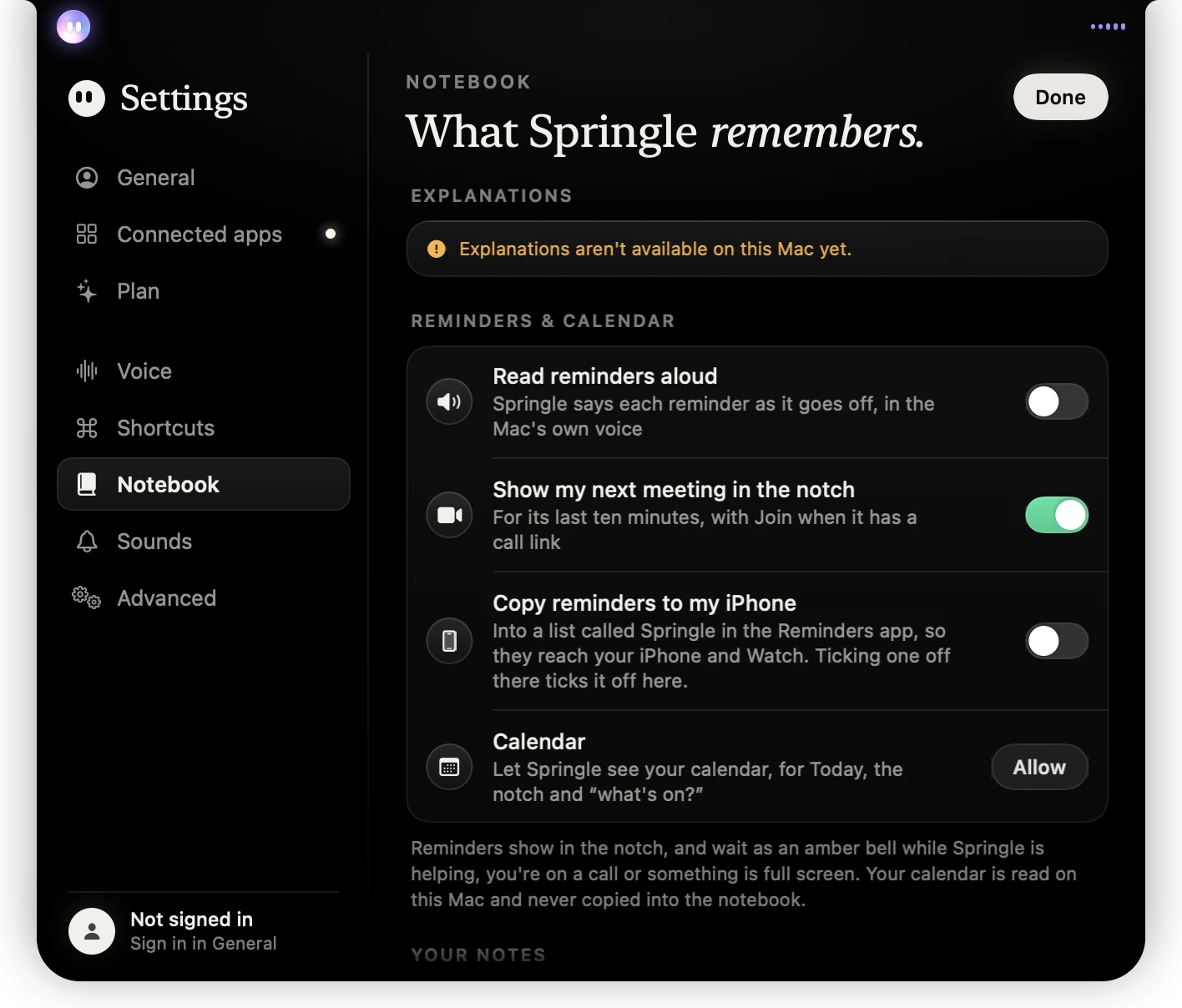Image resolution: width=1182 pixels, height=1008 pixels.
Task: Switch to Voice settings
Action: click(204, 371)
